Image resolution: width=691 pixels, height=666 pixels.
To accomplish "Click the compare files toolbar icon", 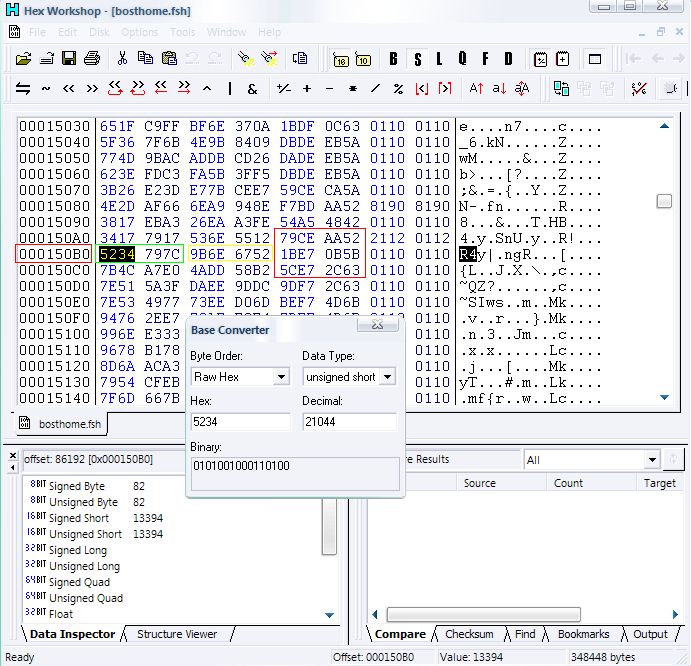I will [561, 89].
